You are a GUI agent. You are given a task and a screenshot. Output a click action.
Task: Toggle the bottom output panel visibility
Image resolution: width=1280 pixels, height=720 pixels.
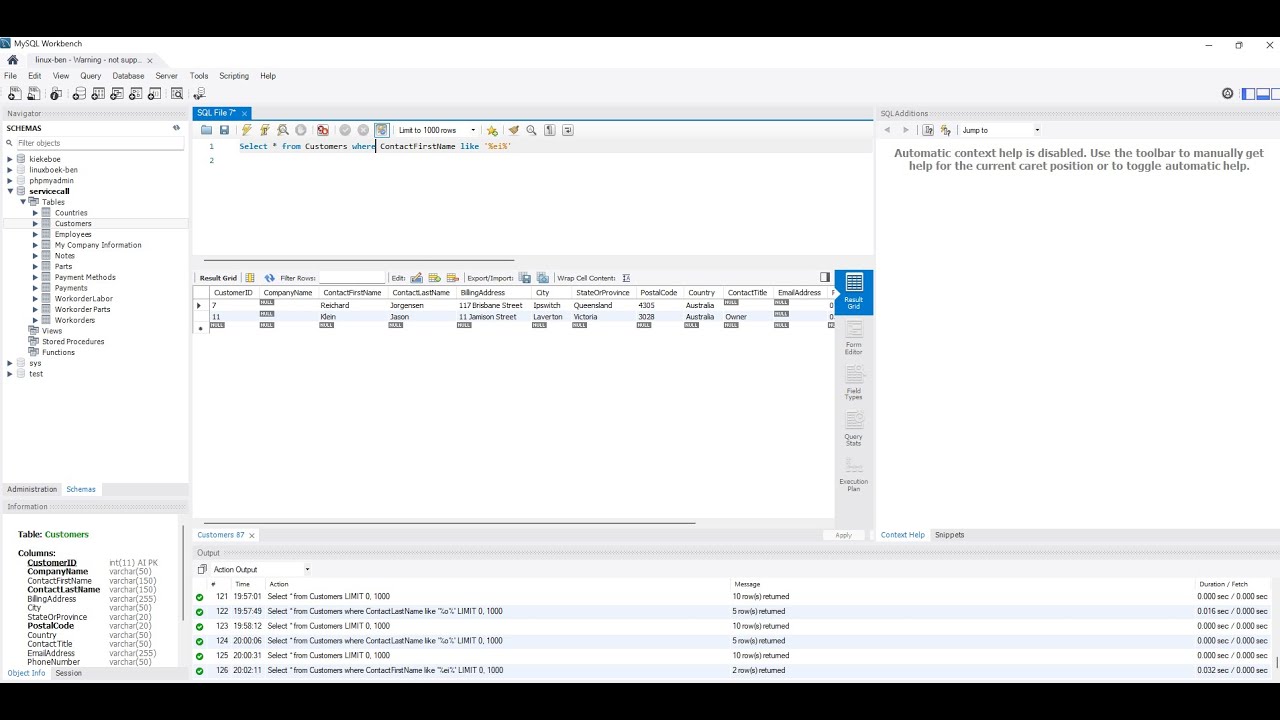coord(1262,94)
